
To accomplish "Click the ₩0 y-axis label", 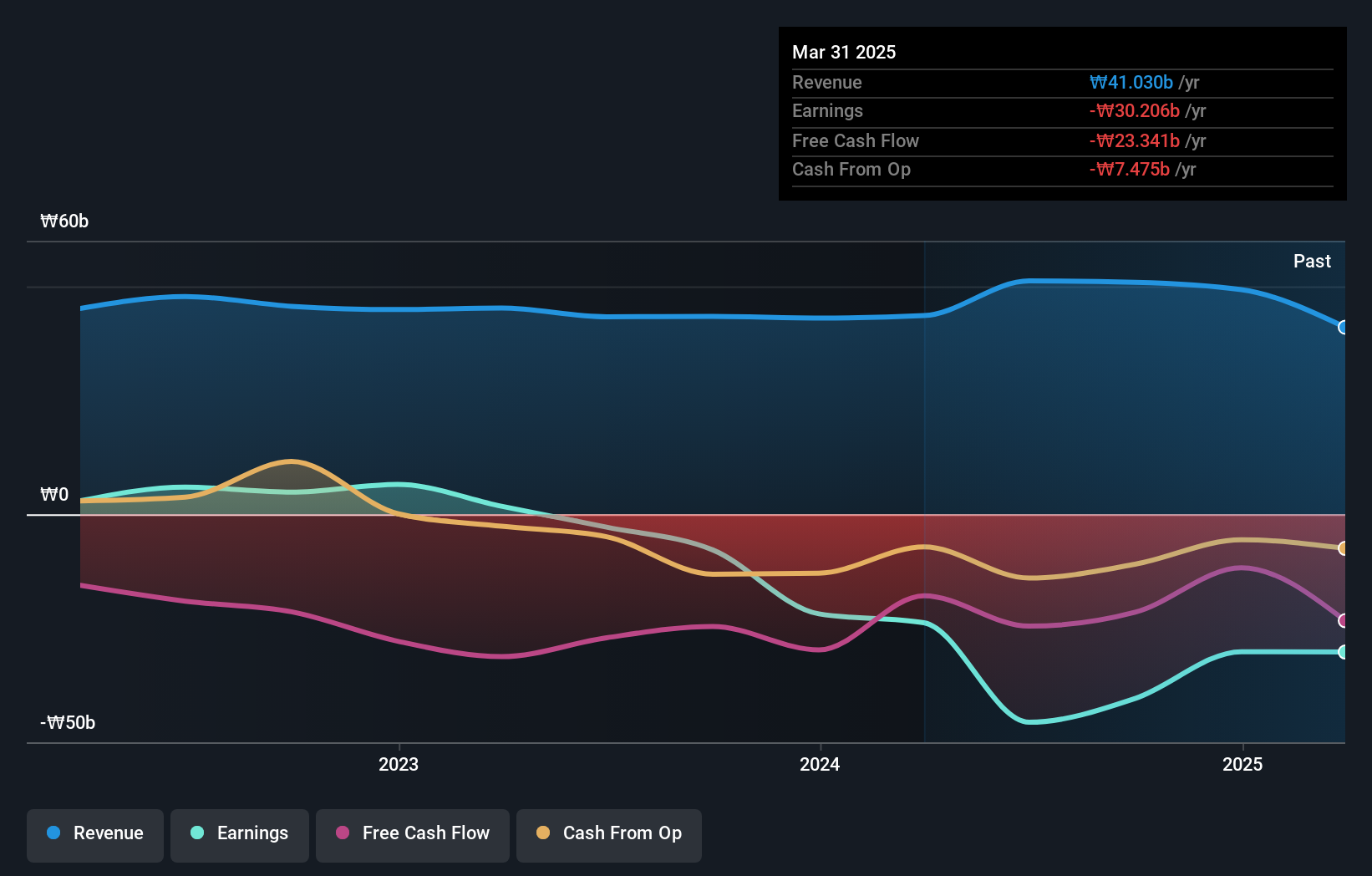I will coord(54,494).
